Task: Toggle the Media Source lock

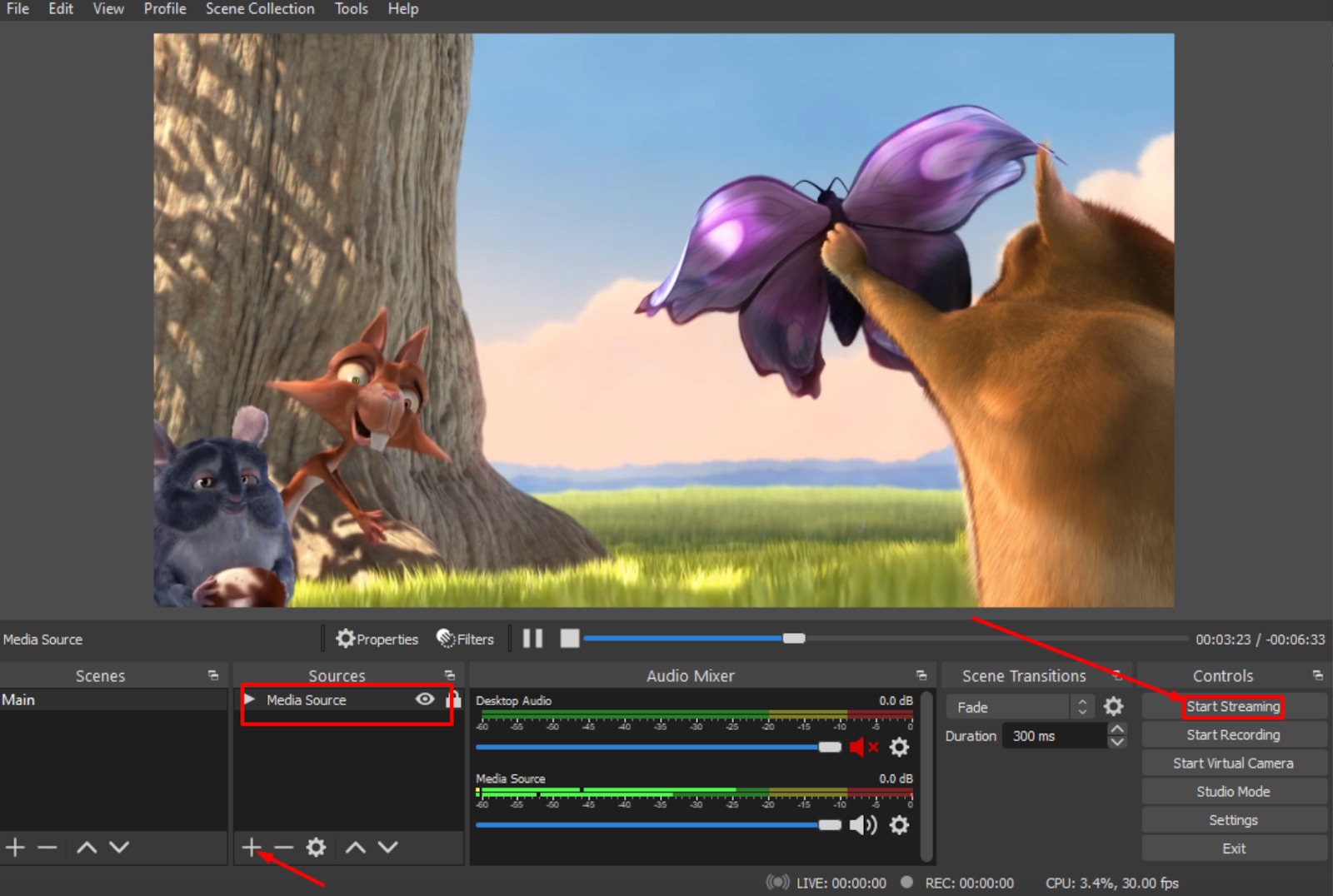Action: (x=454, y=699)
